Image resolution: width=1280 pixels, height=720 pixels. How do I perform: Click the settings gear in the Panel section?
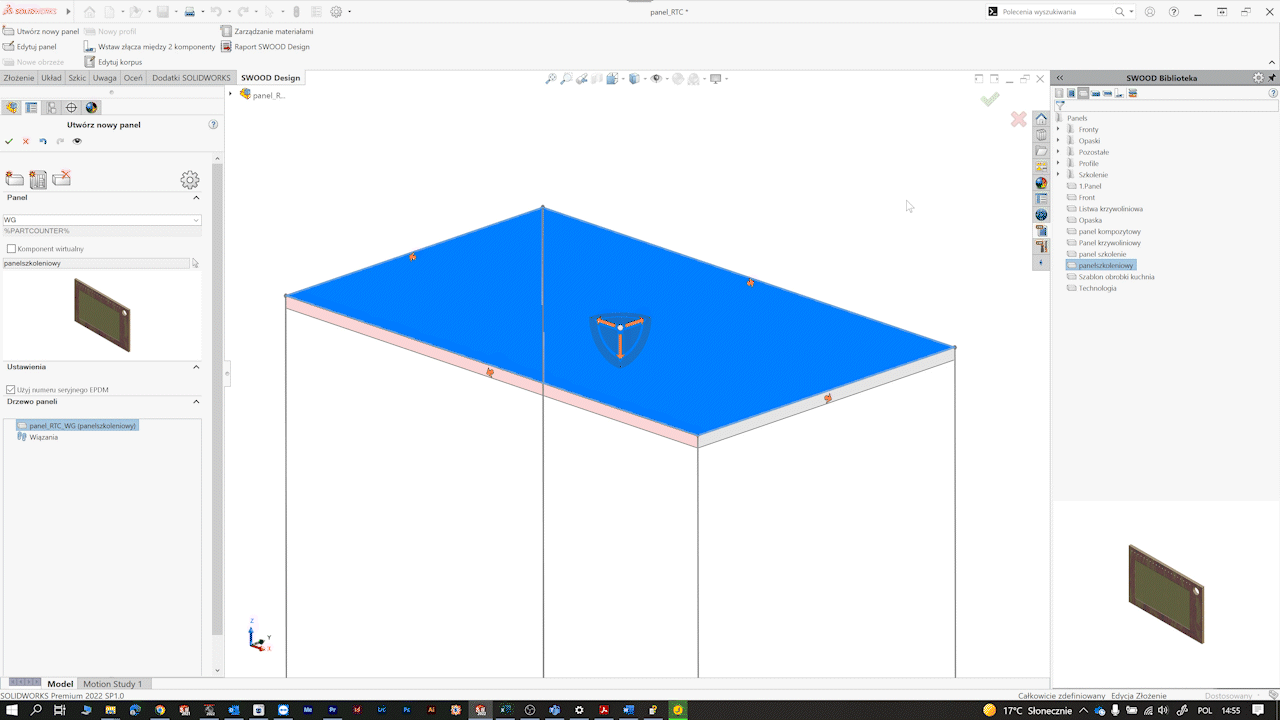click(189, 180)
